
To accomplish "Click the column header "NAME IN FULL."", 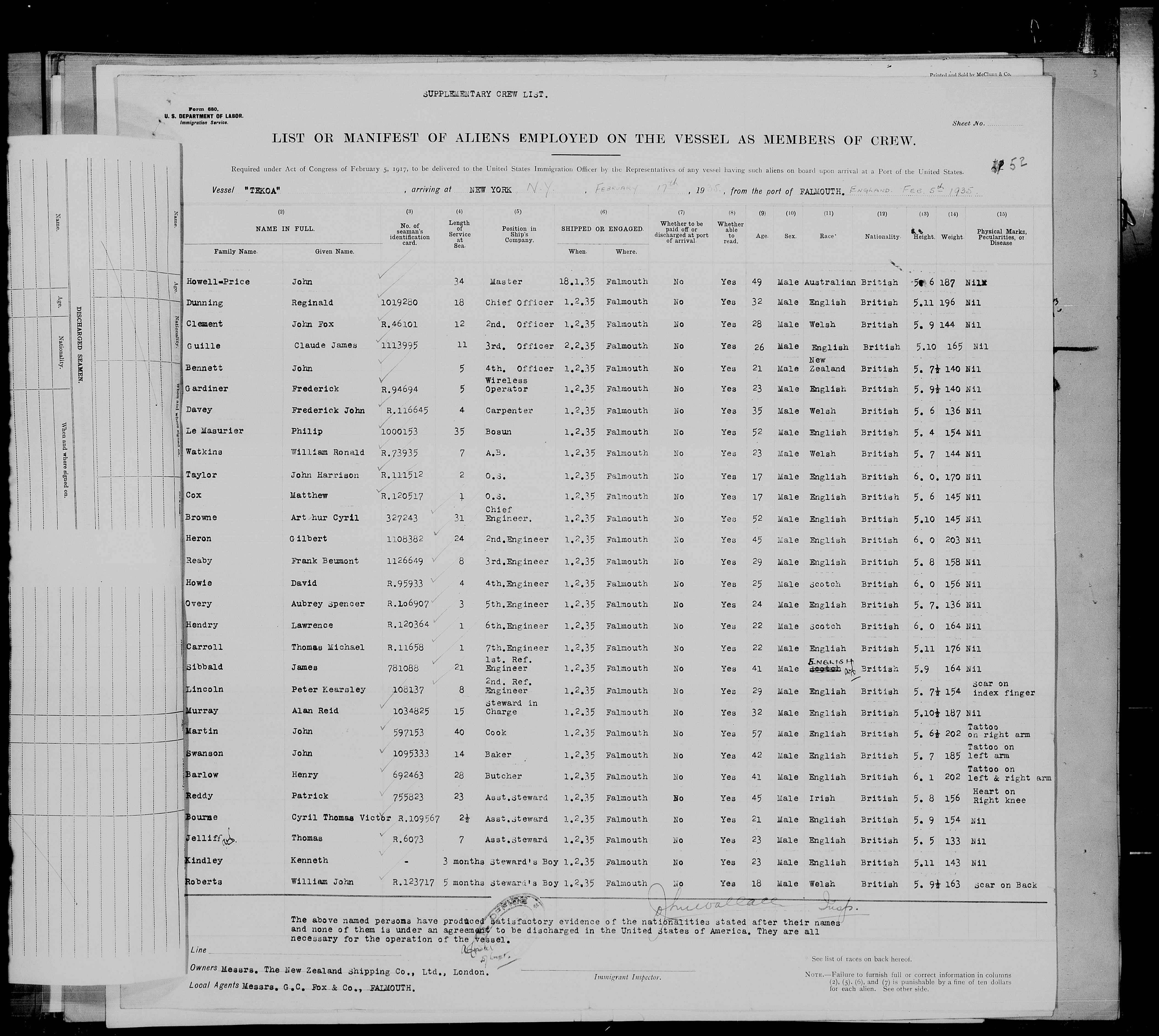I will [285, 229].
